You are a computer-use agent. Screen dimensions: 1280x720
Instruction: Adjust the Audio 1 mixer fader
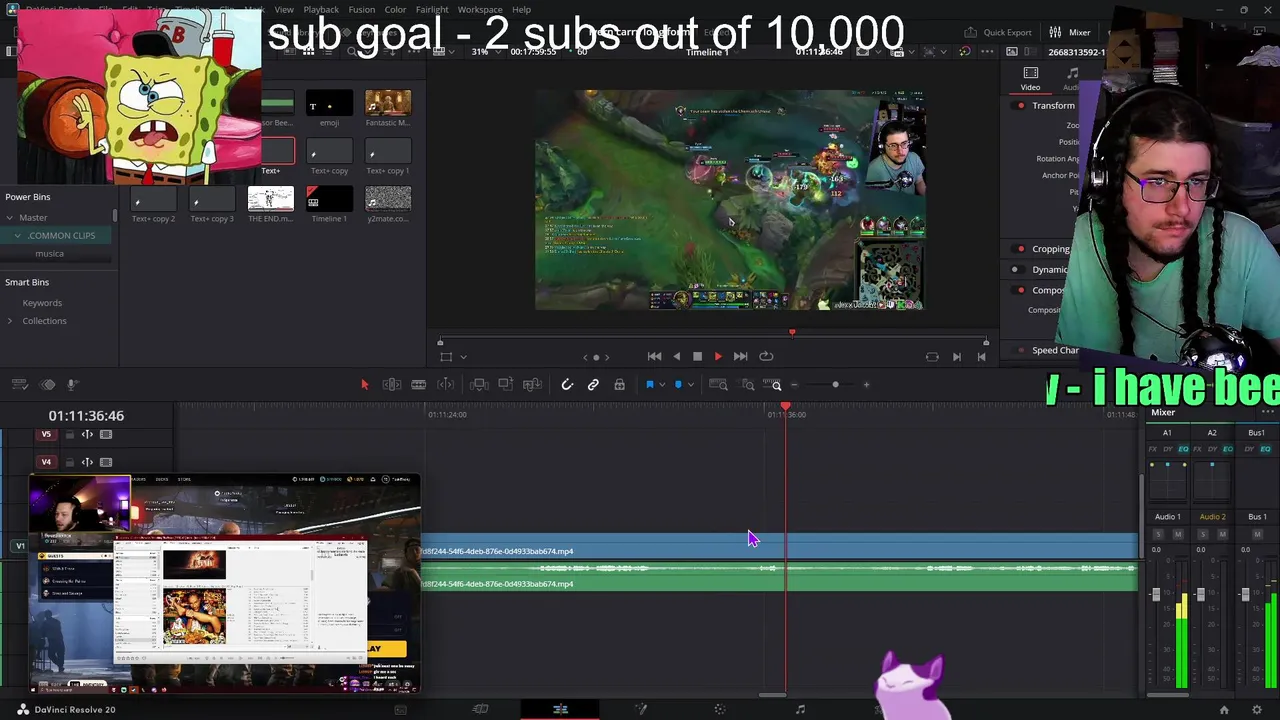point(1156,594)
